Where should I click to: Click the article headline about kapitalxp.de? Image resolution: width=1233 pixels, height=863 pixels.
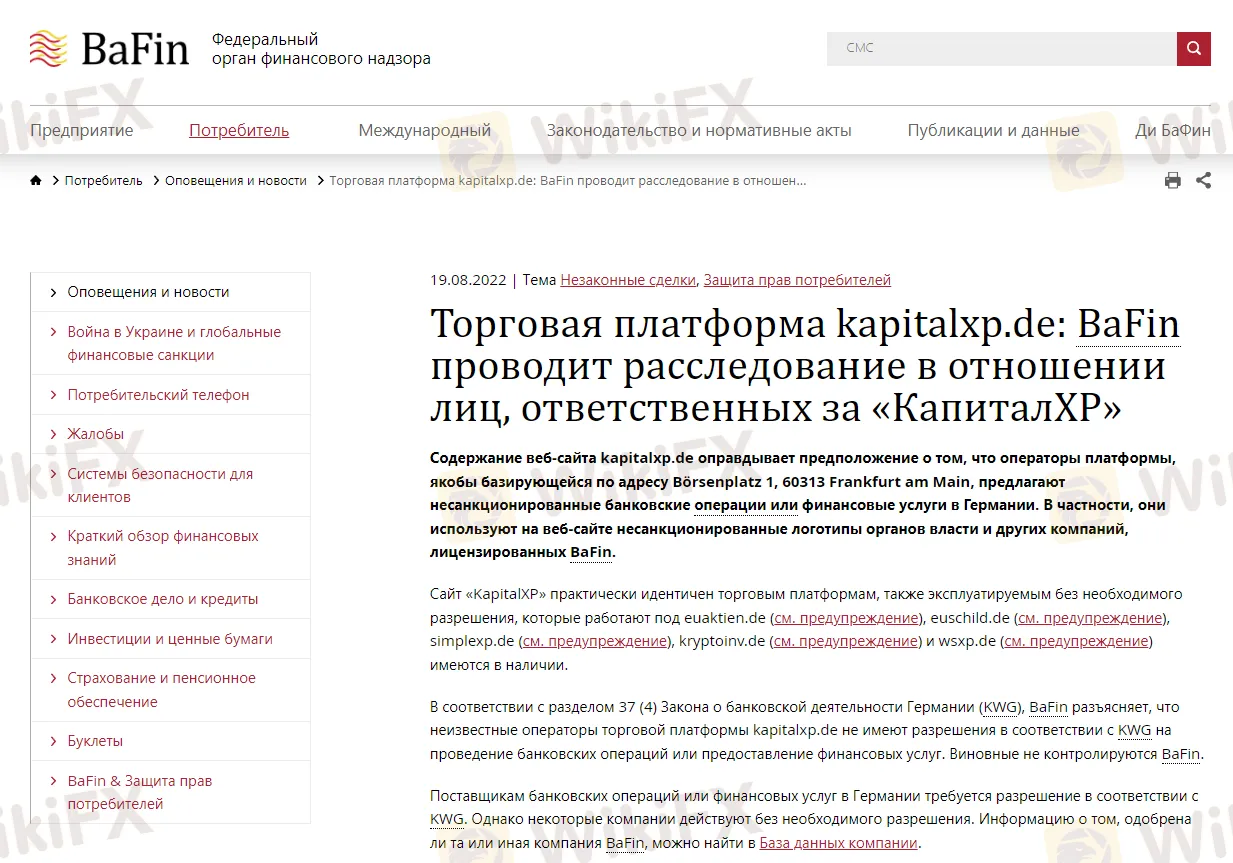coord(805,366)
